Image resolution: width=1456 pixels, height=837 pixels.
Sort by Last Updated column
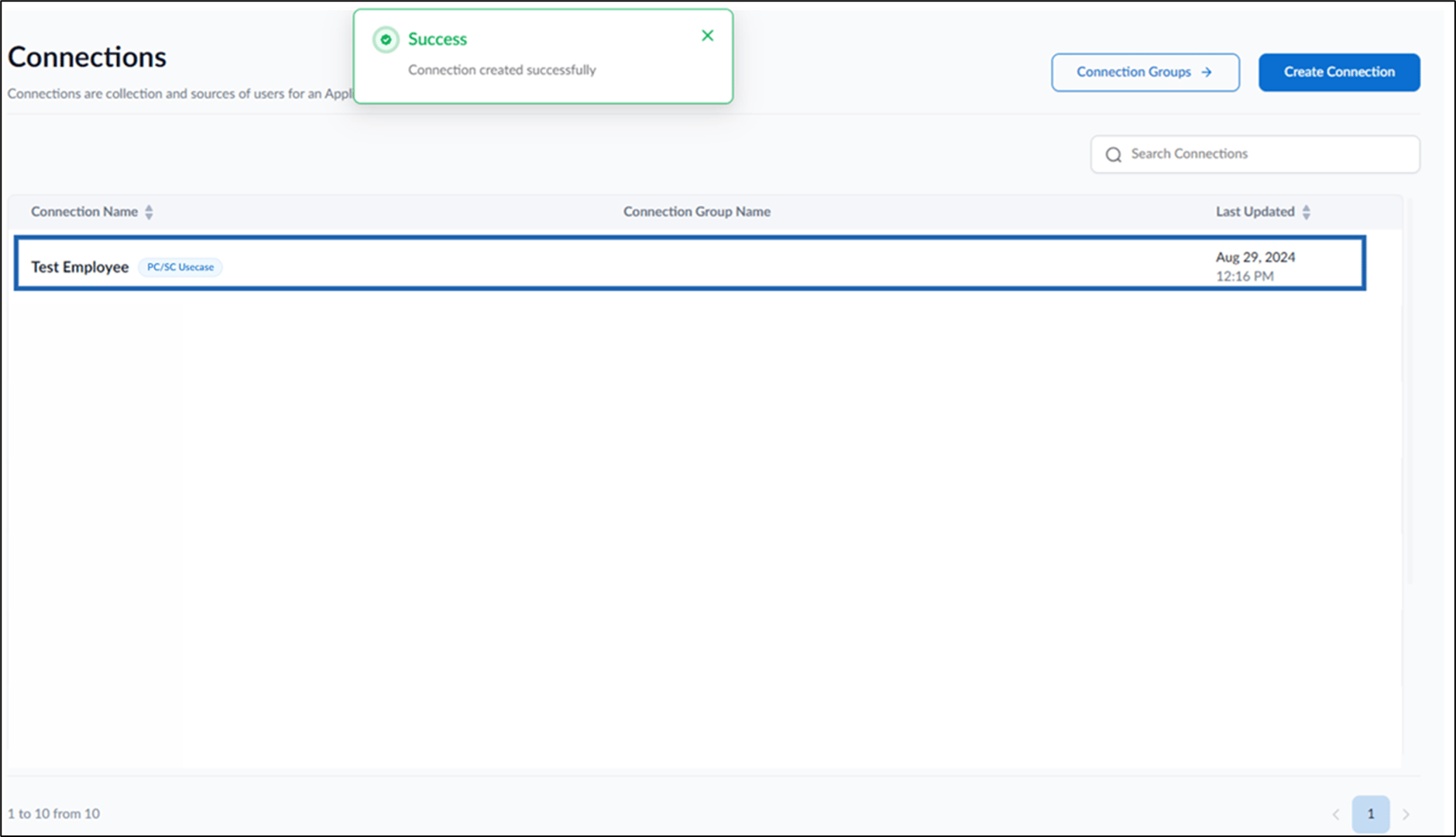[1306, 212]
